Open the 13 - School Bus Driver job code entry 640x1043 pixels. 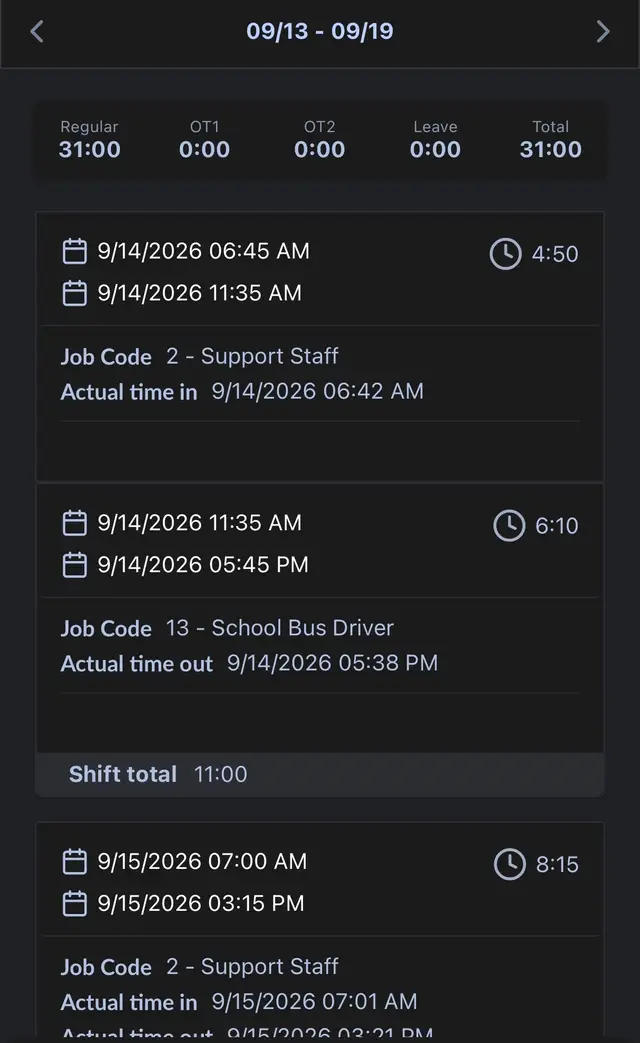click(x=228, y=629)
